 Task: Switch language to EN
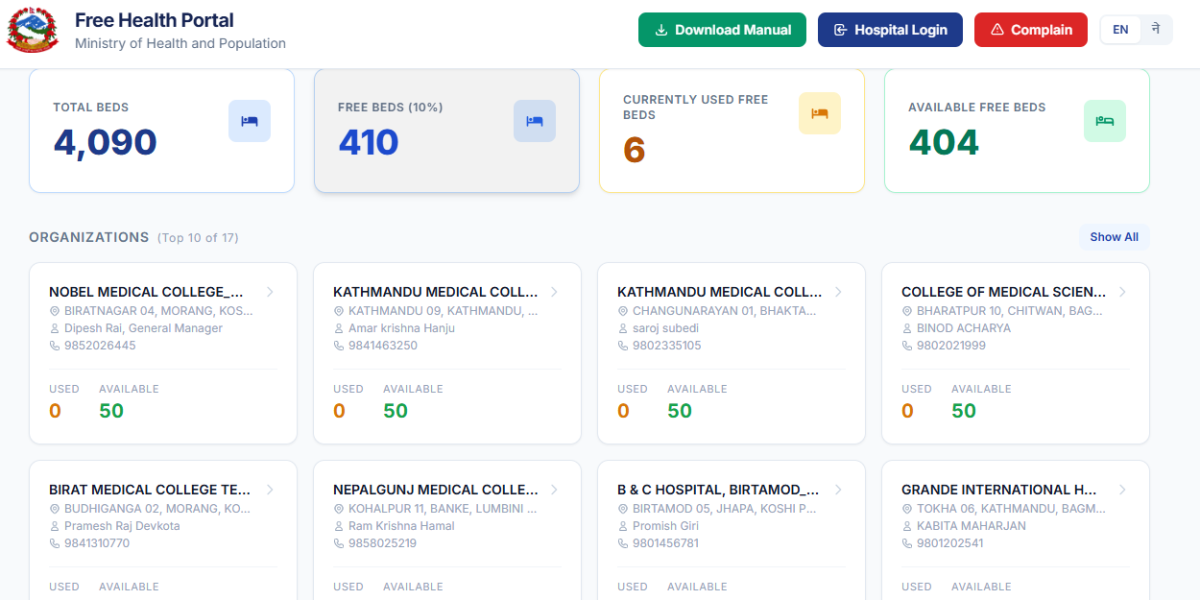[x=1121, y=30]
